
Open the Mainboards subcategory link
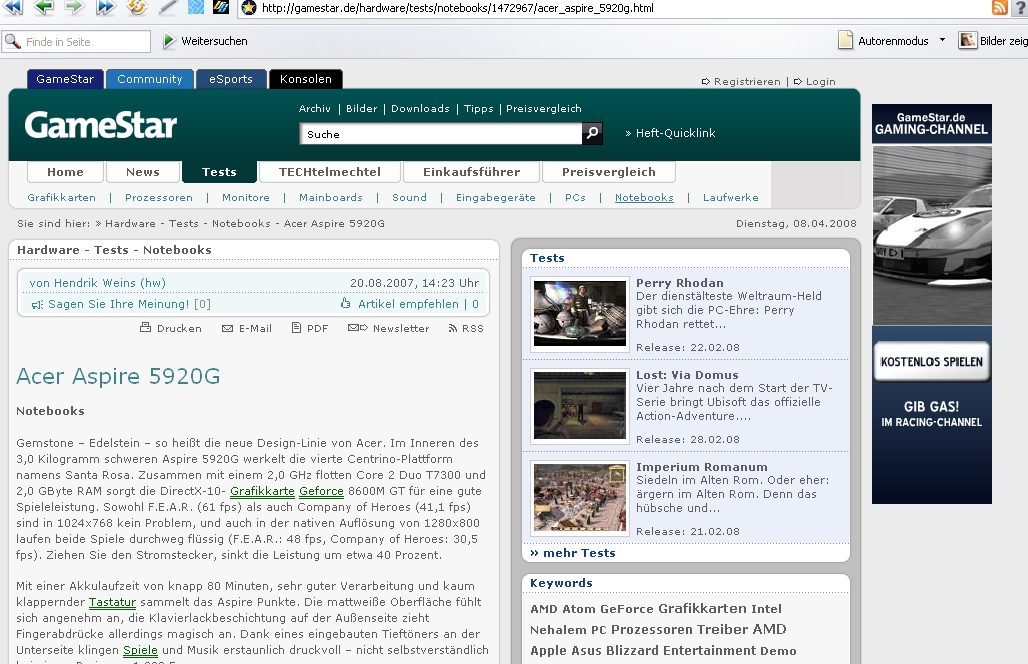click(330, 197)
